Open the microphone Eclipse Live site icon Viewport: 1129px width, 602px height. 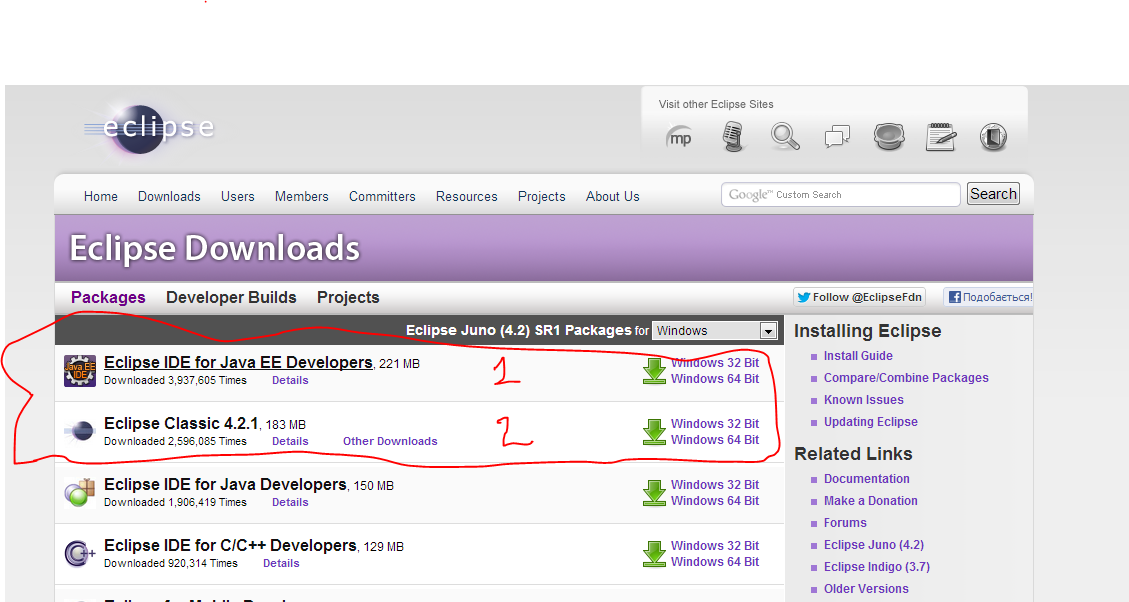[x=732, y=137]
